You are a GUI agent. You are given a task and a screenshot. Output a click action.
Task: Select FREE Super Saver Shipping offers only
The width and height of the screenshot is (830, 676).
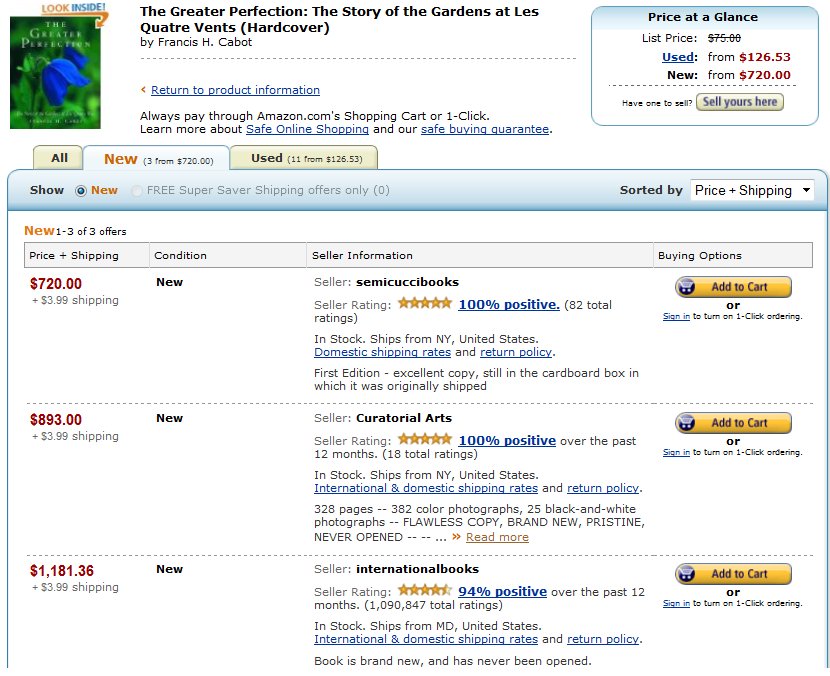[137, 190]
